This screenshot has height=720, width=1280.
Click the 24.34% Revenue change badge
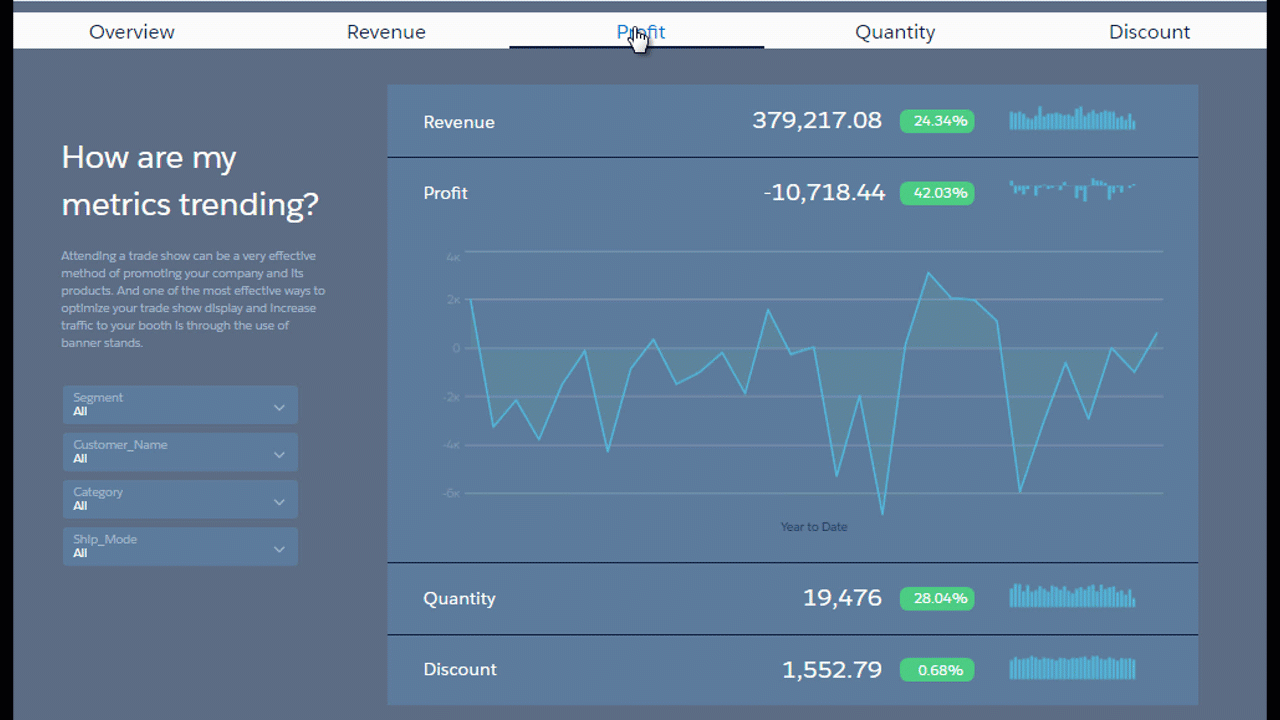(937, 121)
